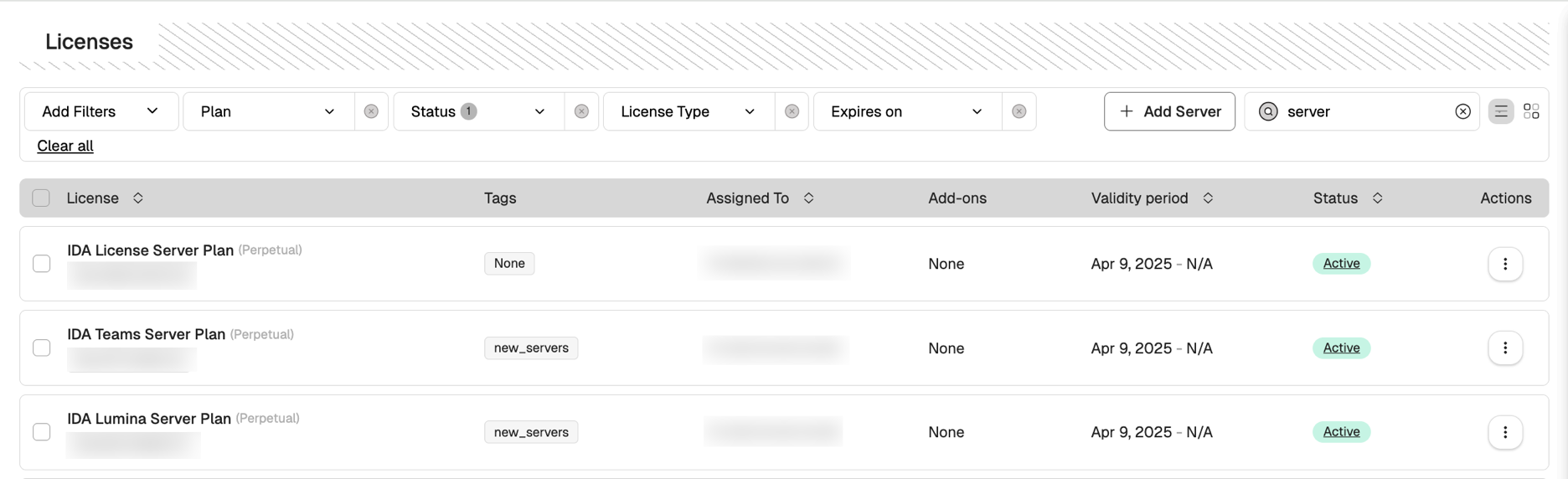Sort by Validity period column arrows
This screenshot has height=479, width=1568.
coord(1208,198)
